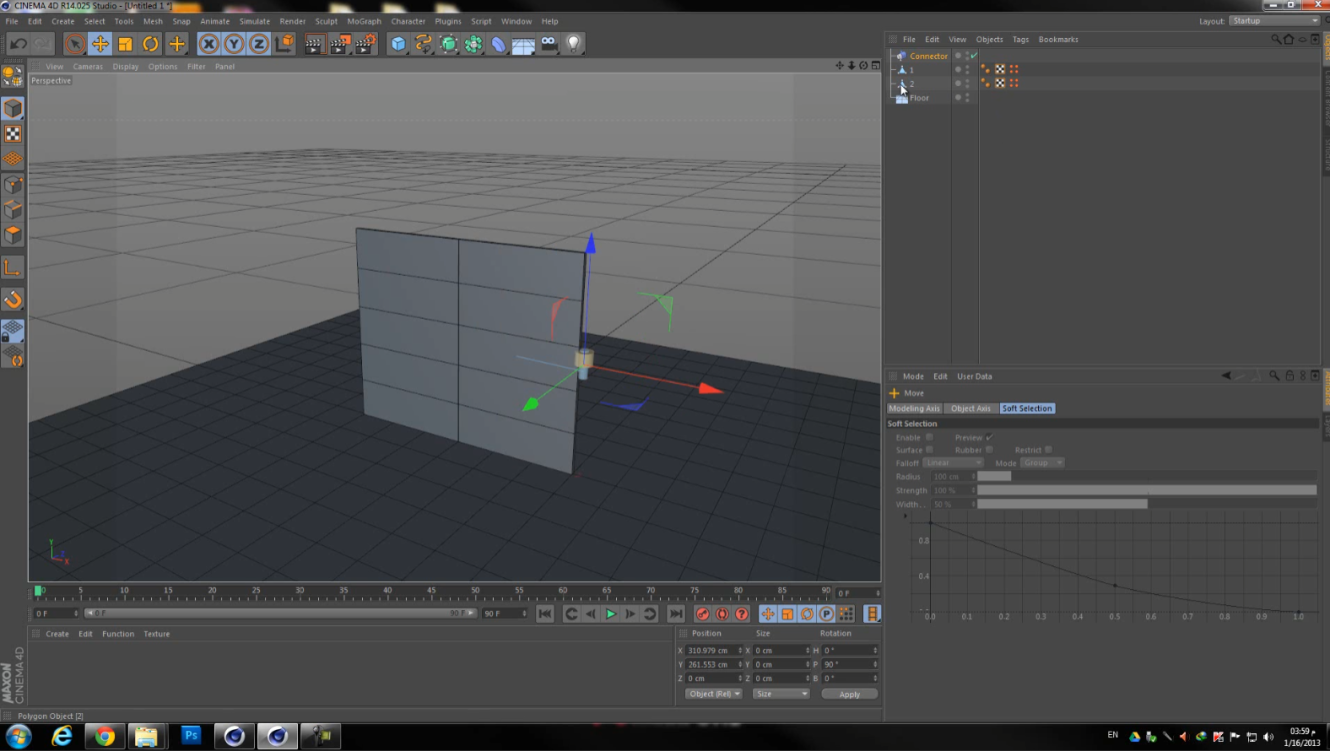The image size is (1330, 751).
Task: Activate the Rotate tool in top toolbar
Action: [x=150, y=44]
